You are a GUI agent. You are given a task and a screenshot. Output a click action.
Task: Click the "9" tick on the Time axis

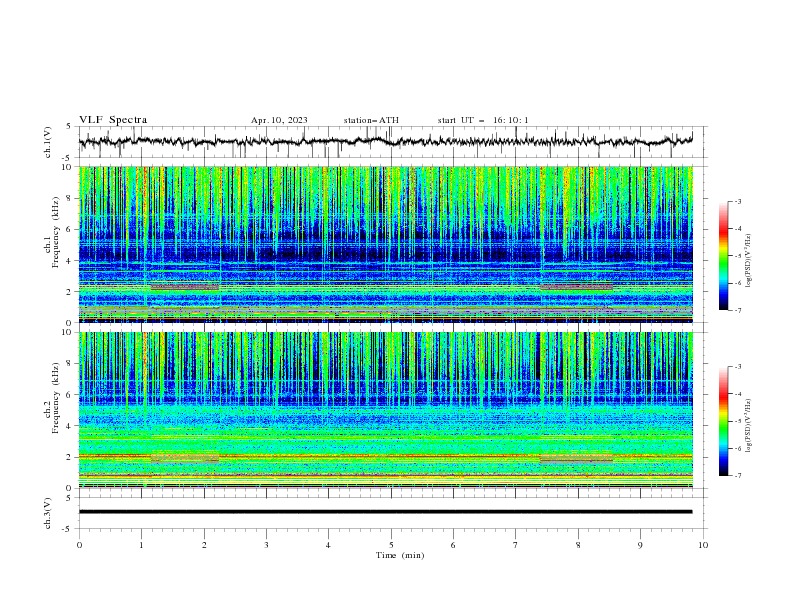click(x=640, y=545)
